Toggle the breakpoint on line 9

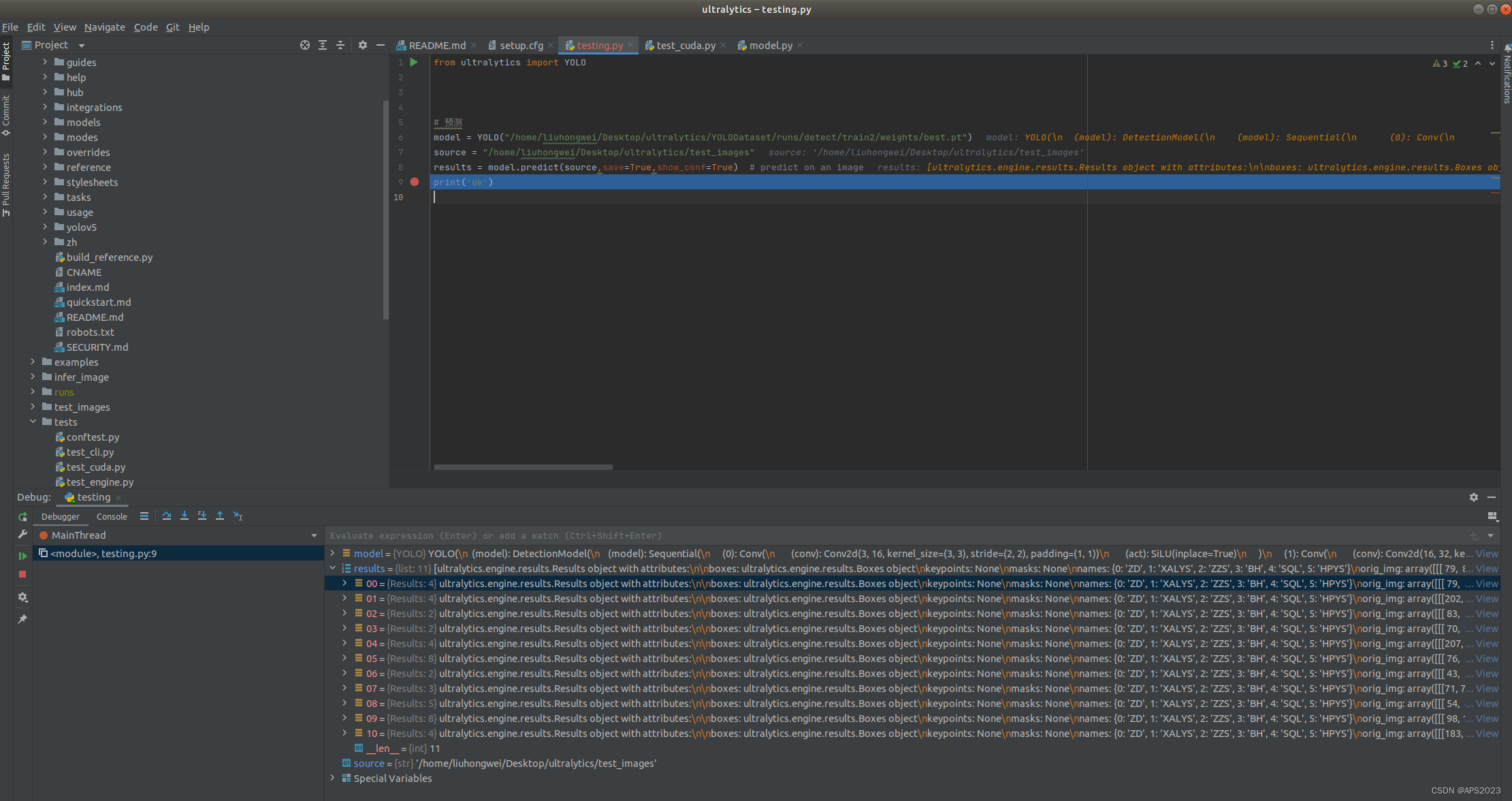pyautogui.click(x=415, y=182)
